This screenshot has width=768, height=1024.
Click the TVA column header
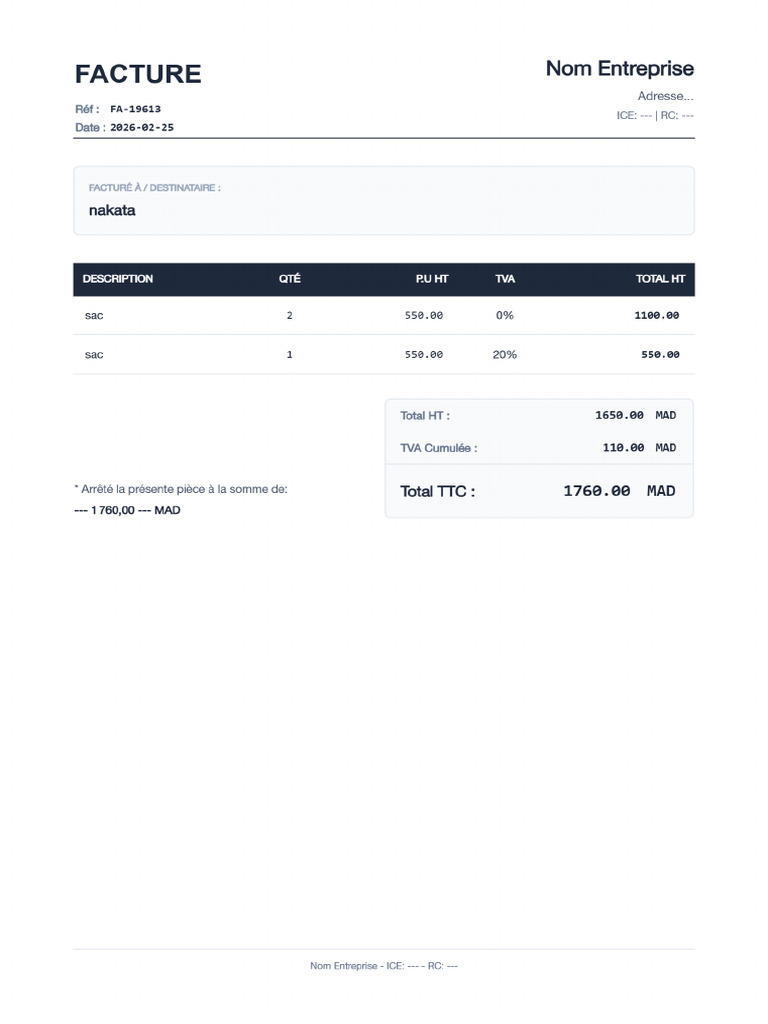505,279
